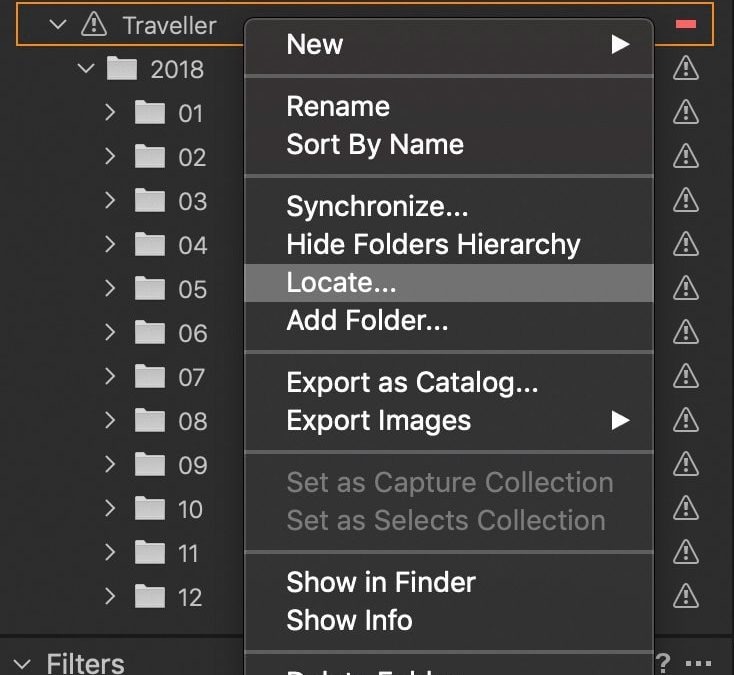Viewport: 734px width, 675px height.
Task: Click warning icon next to Traveller catalog
Action: [x=93, y=25]
